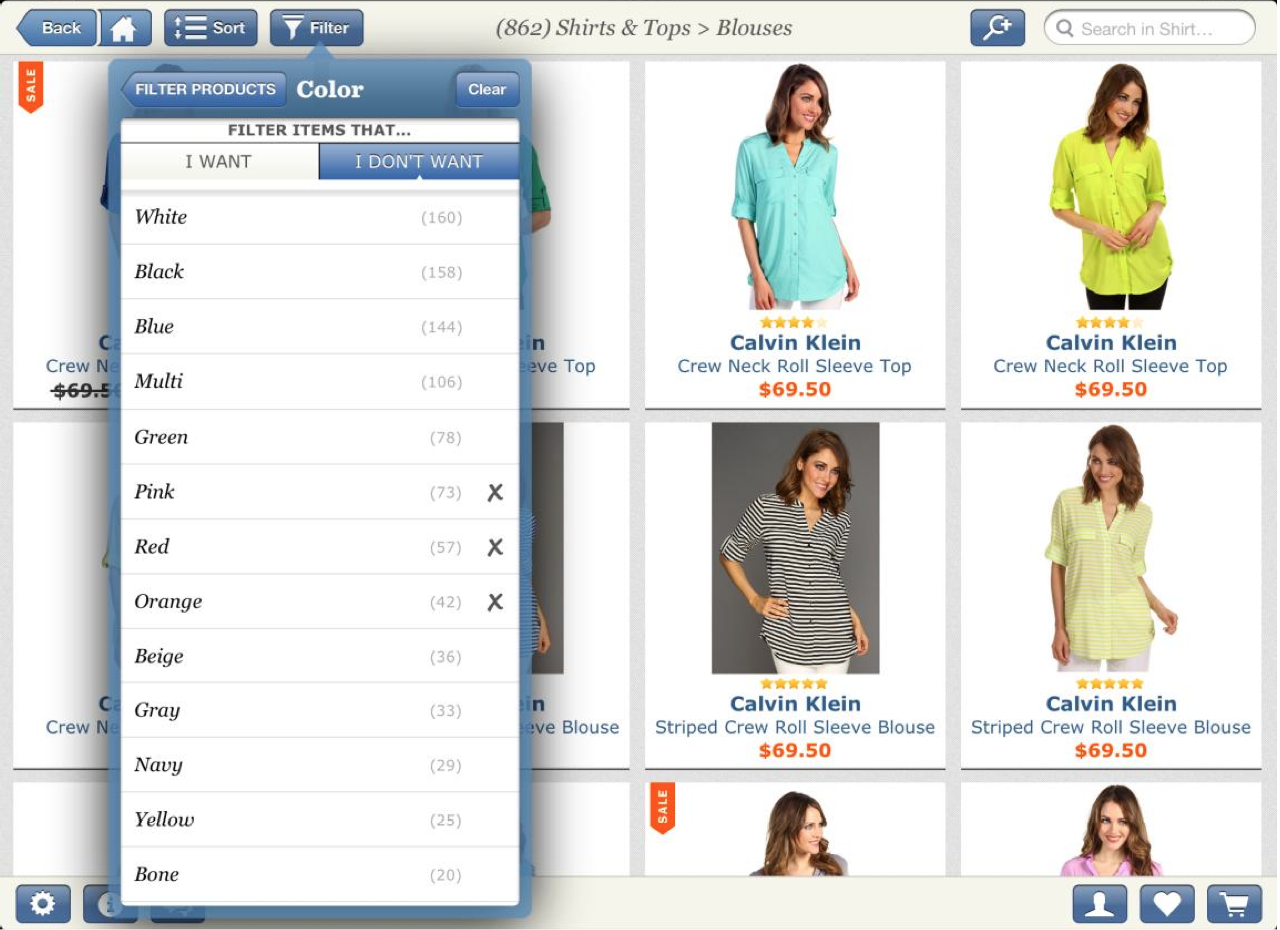Image resolution: width=1280 pixels, height=930 pixels.
Task: Exclude the White color row
Action: click(320, 217)
